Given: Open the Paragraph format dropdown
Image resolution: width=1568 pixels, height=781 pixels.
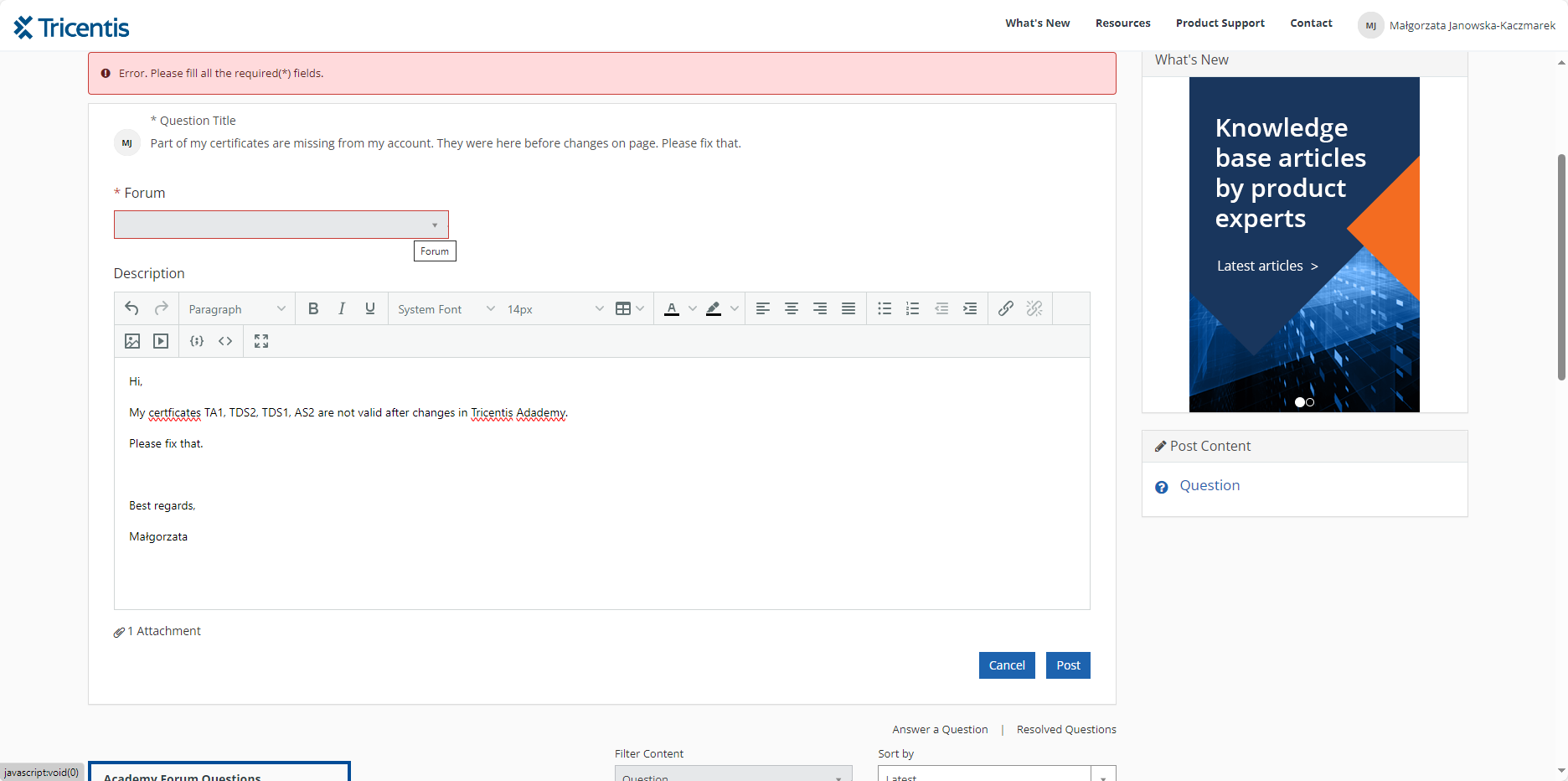Looking at the screenshot, I should [x=237, y=309].
